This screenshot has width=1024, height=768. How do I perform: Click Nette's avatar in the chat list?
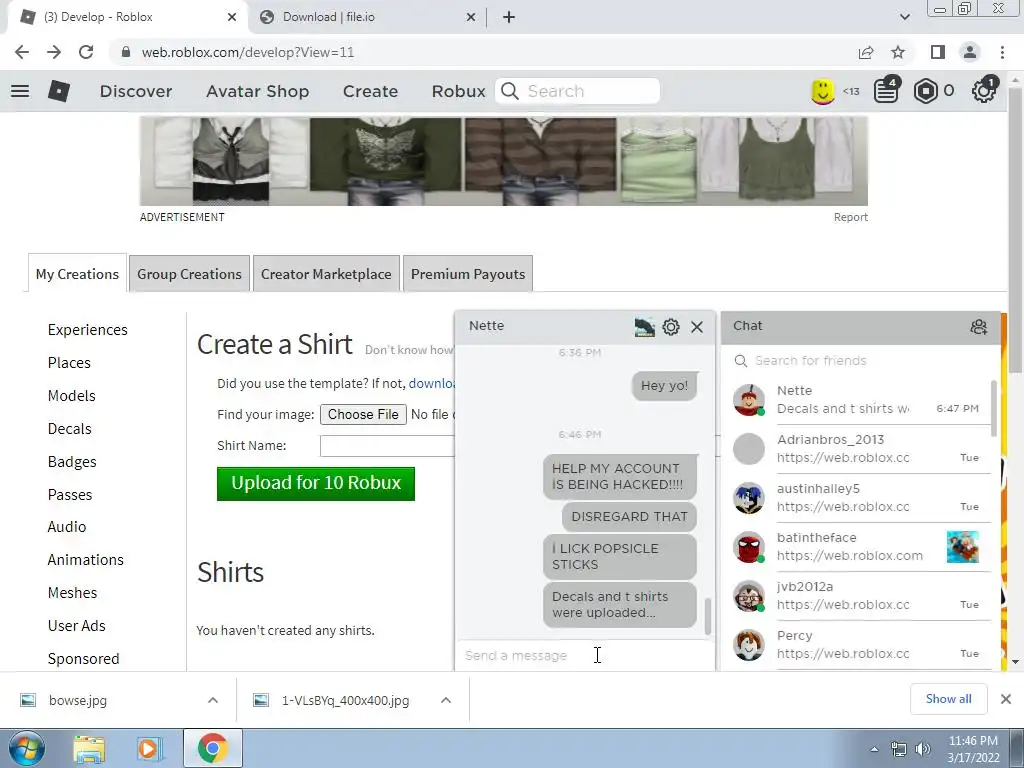coord(749,400)
